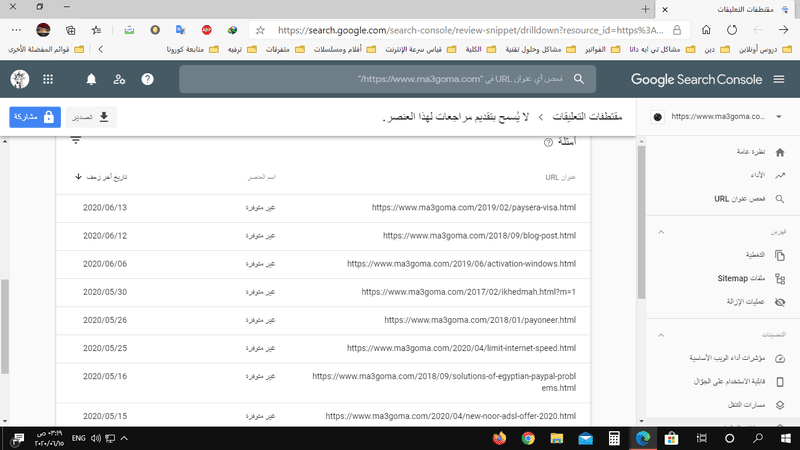800x450 pixels.
Task: Open payoneer.html URL row
Action: (x=323, y=320)
